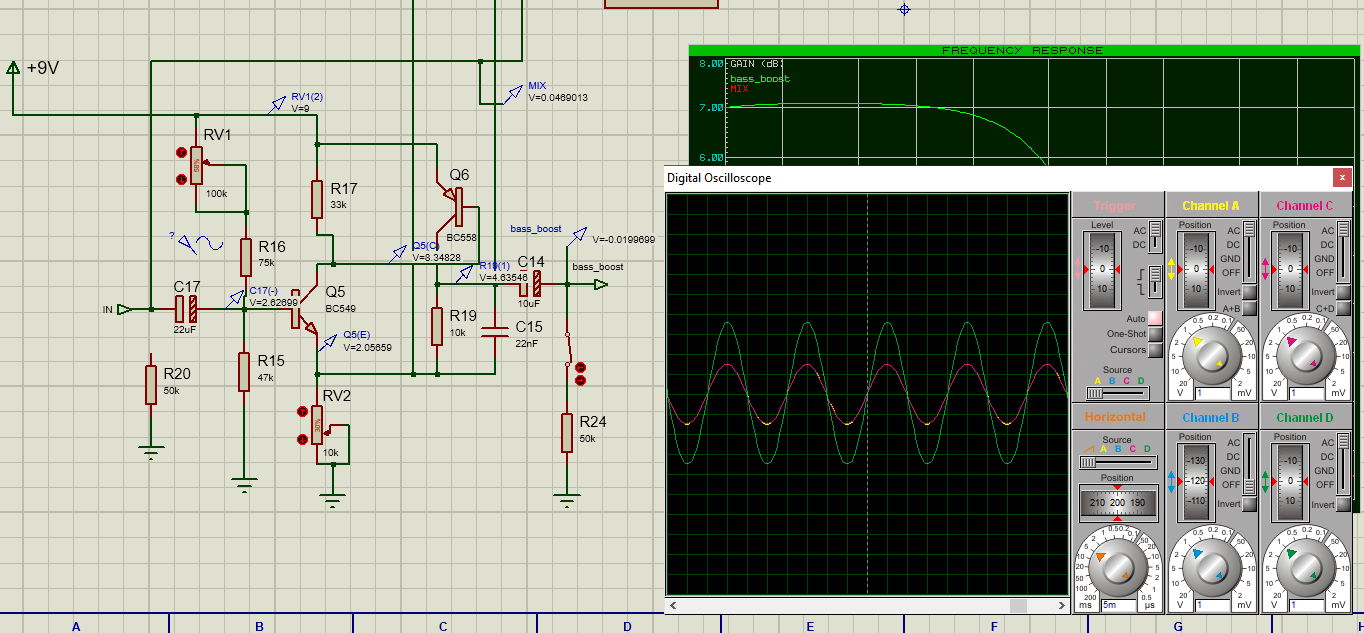The height and width of the screenshot is (633, 1364).
Task: Select capacitor C14 symbol
Action: click(531, 284)
